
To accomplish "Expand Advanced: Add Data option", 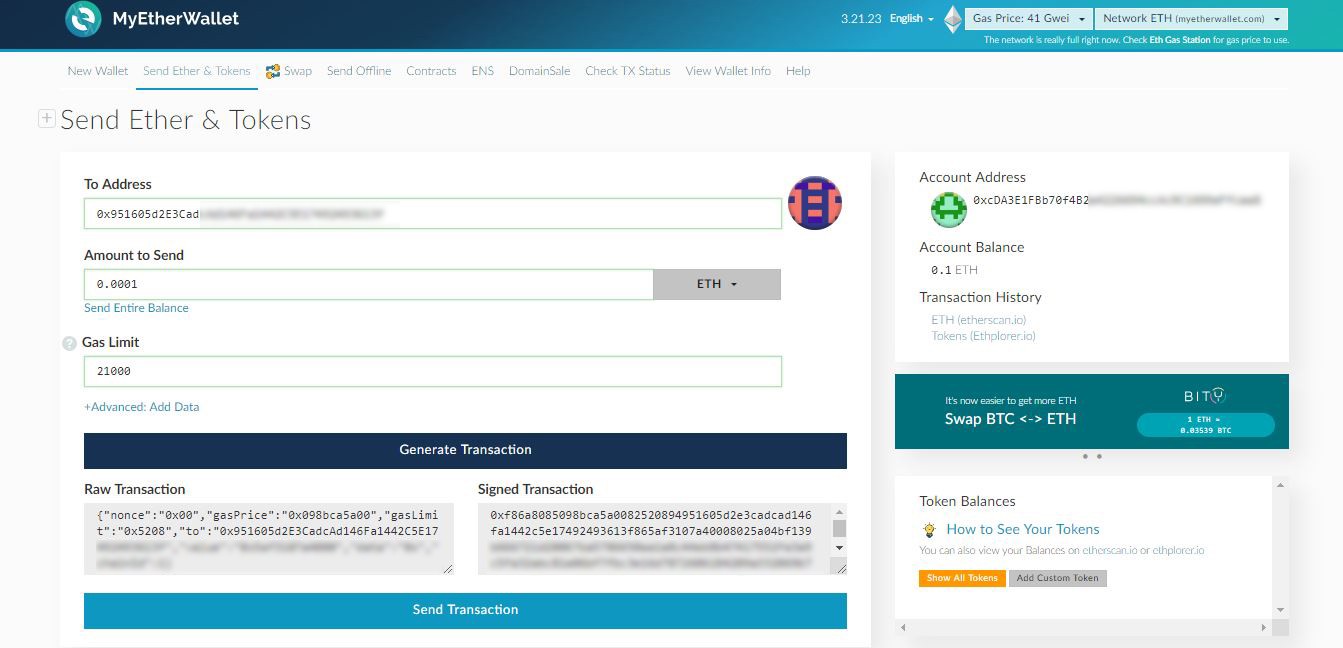I will [141, 407].
